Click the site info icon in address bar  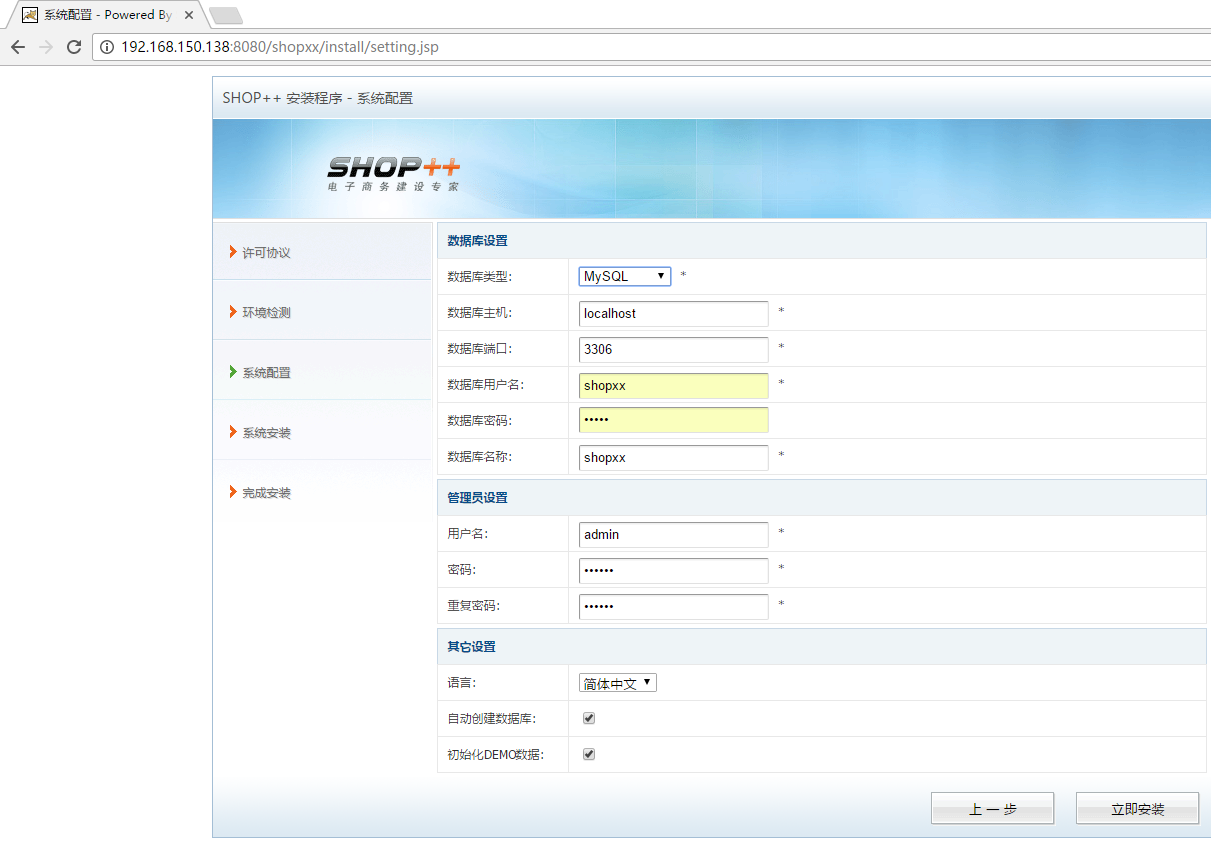click(x=107, y=47)
